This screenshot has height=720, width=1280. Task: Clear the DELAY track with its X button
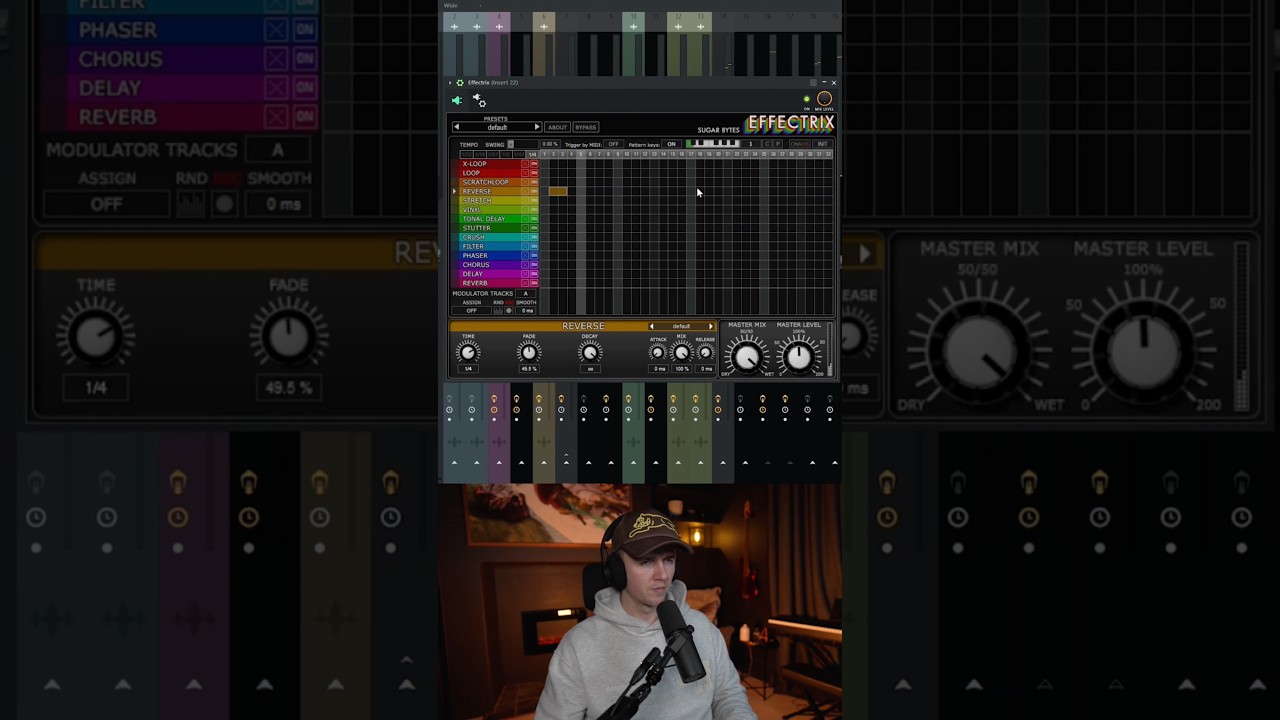526,274
